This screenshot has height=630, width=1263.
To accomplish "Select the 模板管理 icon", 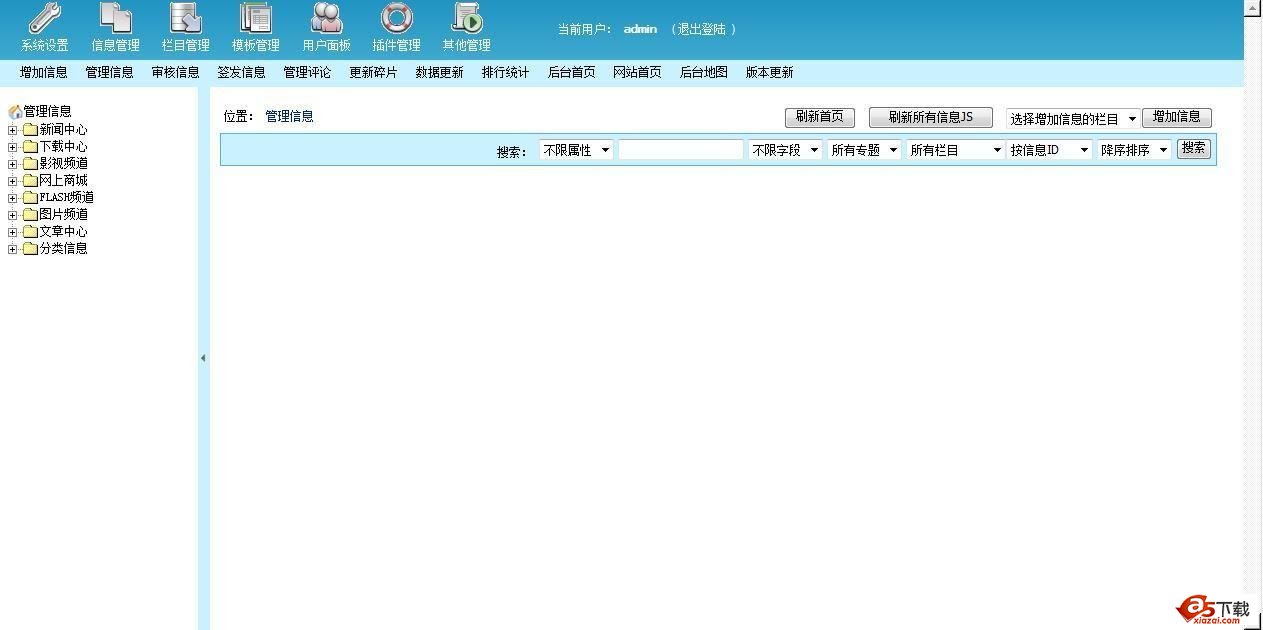I will coord(255,27).
